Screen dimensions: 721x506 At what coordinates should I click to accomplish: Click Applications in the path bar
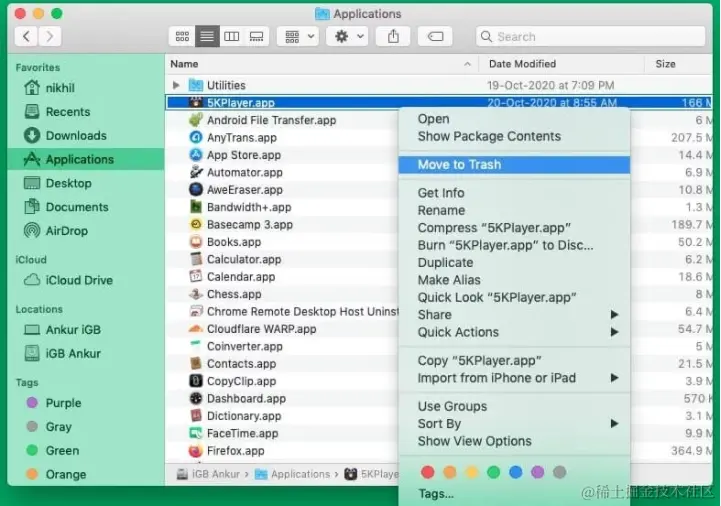pyautogui.click(x=292, y=474)
